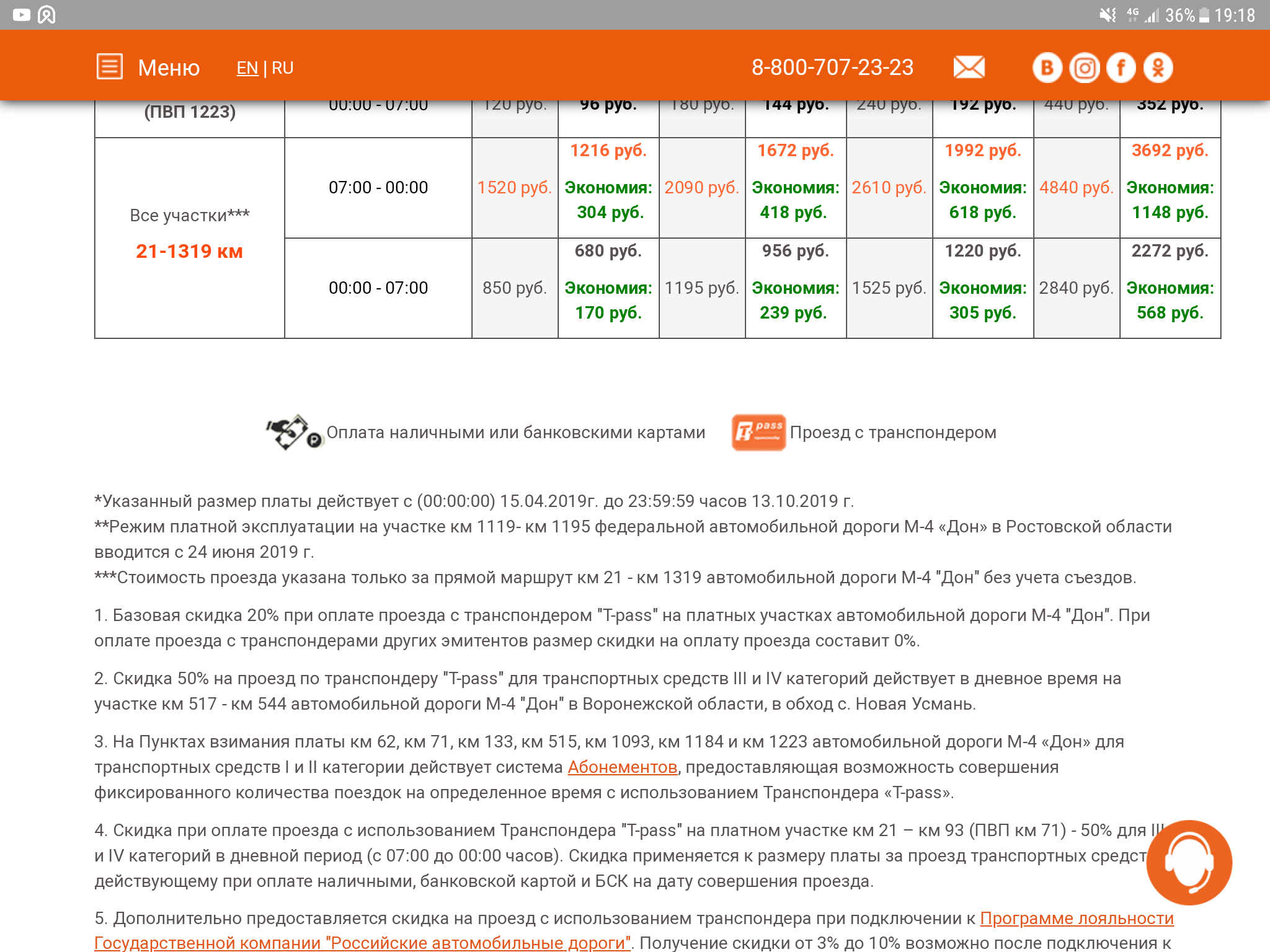Tap the envelope email icon
1270x952 pixels.
[969, 67]
